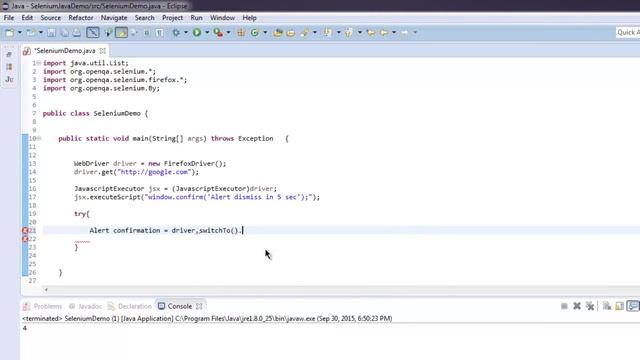Toggle the Scroll Lock console icon

(620, 306)
